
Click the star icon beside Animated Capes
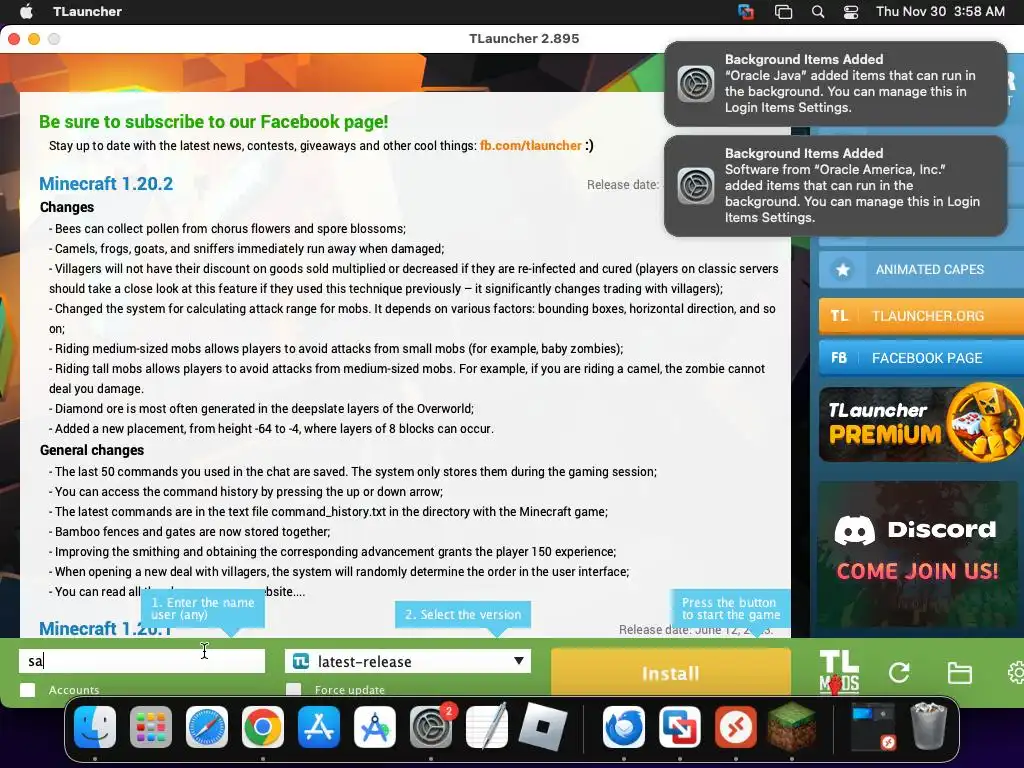(842, 270)
